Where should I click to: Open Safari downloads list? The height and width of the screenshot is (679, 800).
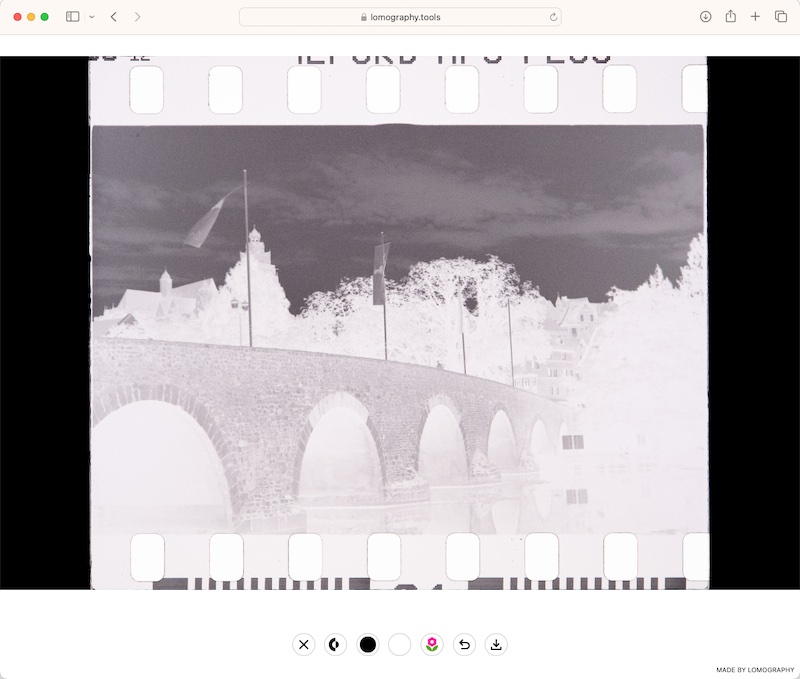(706, 17)
